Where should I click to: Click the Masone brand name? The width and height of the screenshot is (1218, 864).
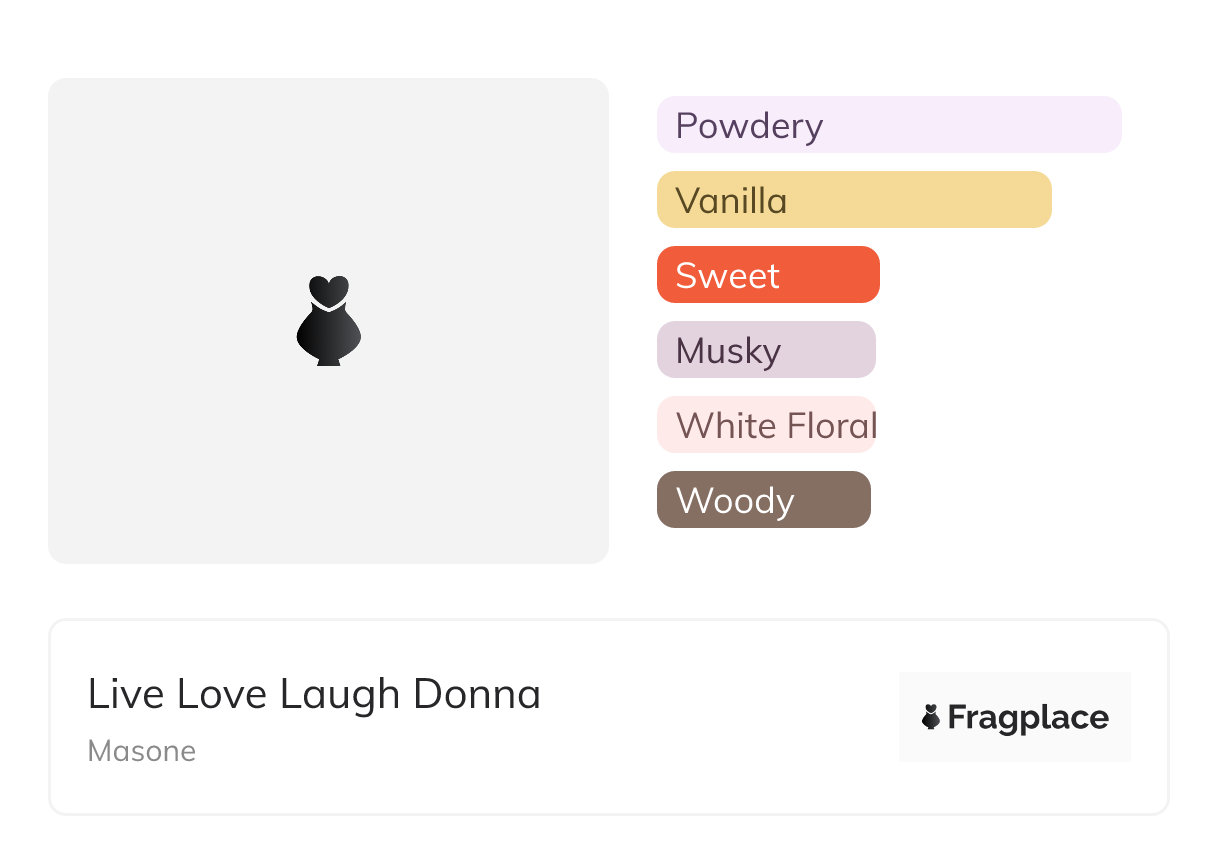coord(141,751)
